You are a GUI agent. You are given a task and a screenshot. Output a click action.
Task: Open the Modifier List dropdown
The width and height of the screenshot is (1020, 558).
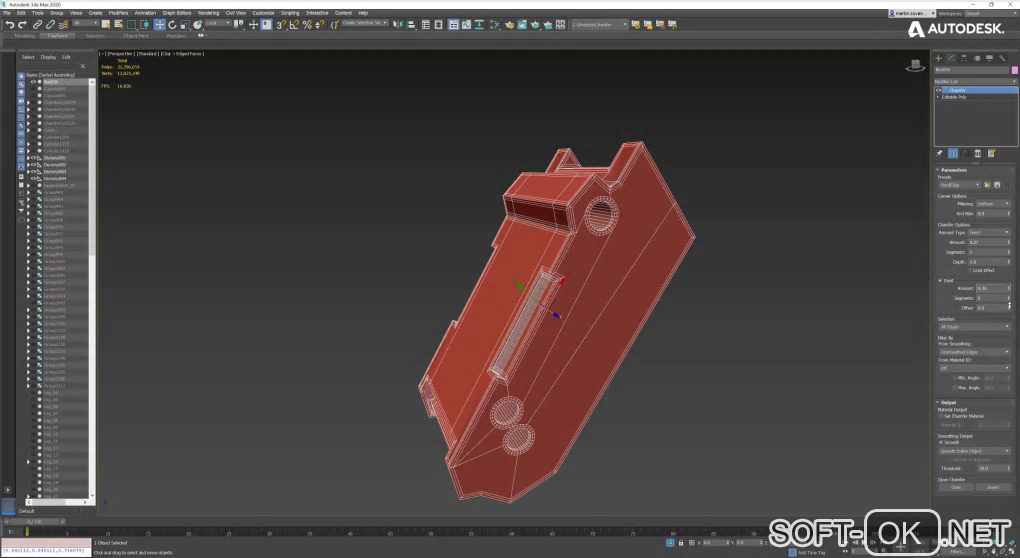pos(975,81)
